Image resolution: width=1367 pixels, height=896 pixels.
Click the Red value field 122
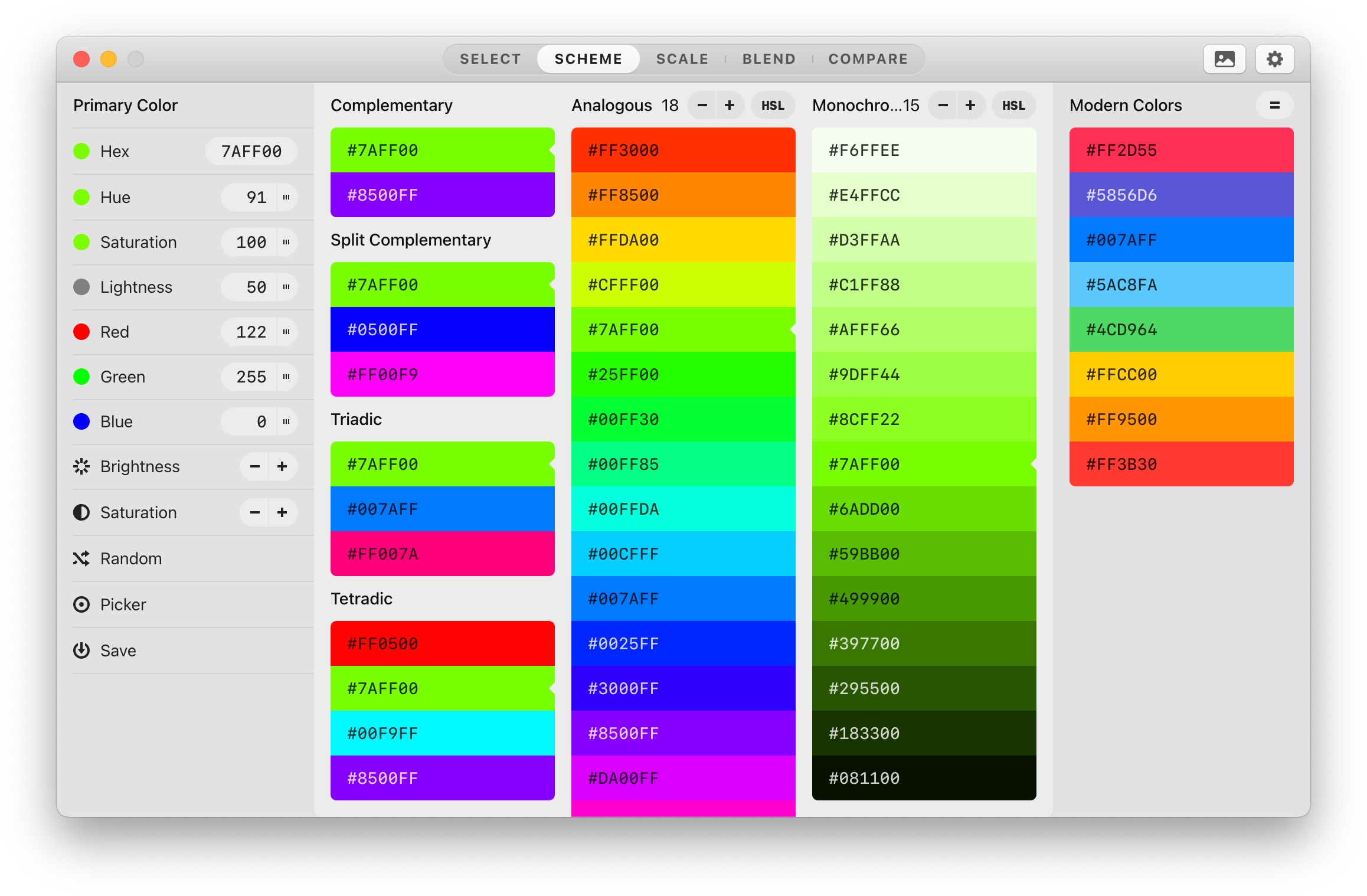248,332
